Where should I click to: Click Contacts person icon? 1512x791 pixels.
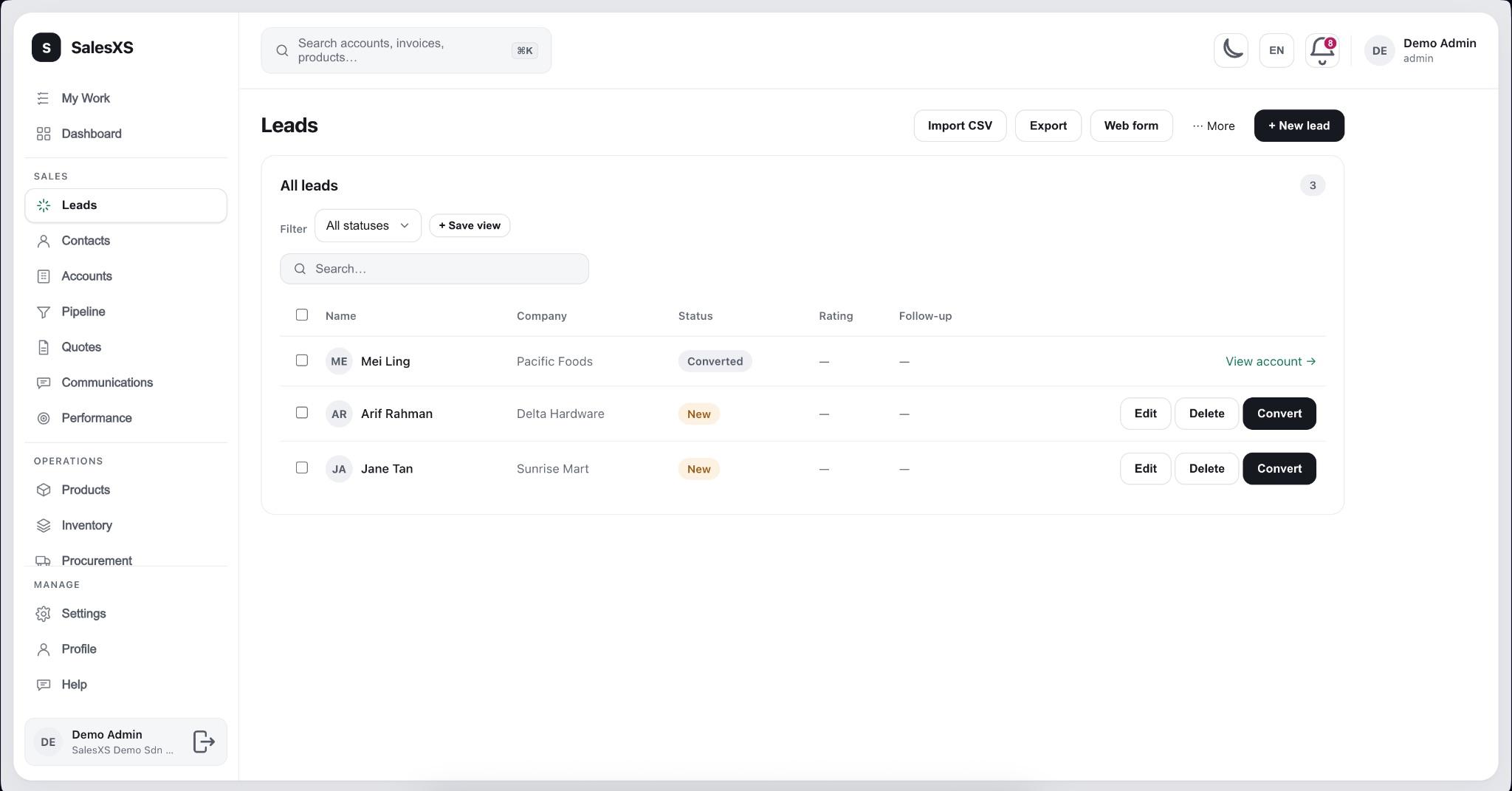(x=44, y=241)
